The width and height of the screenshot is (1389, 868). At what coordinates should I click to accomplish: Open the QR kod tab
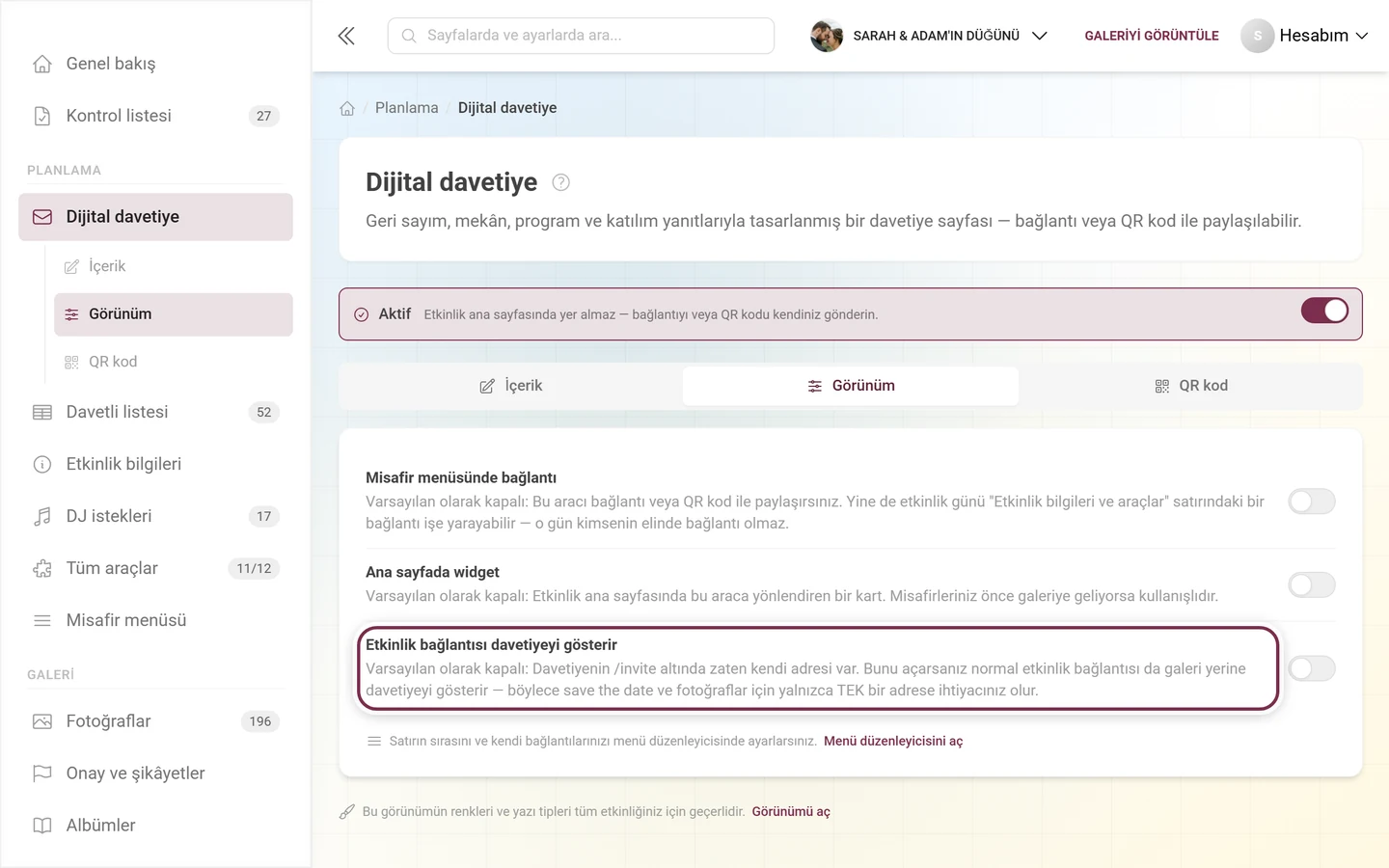1191,386
